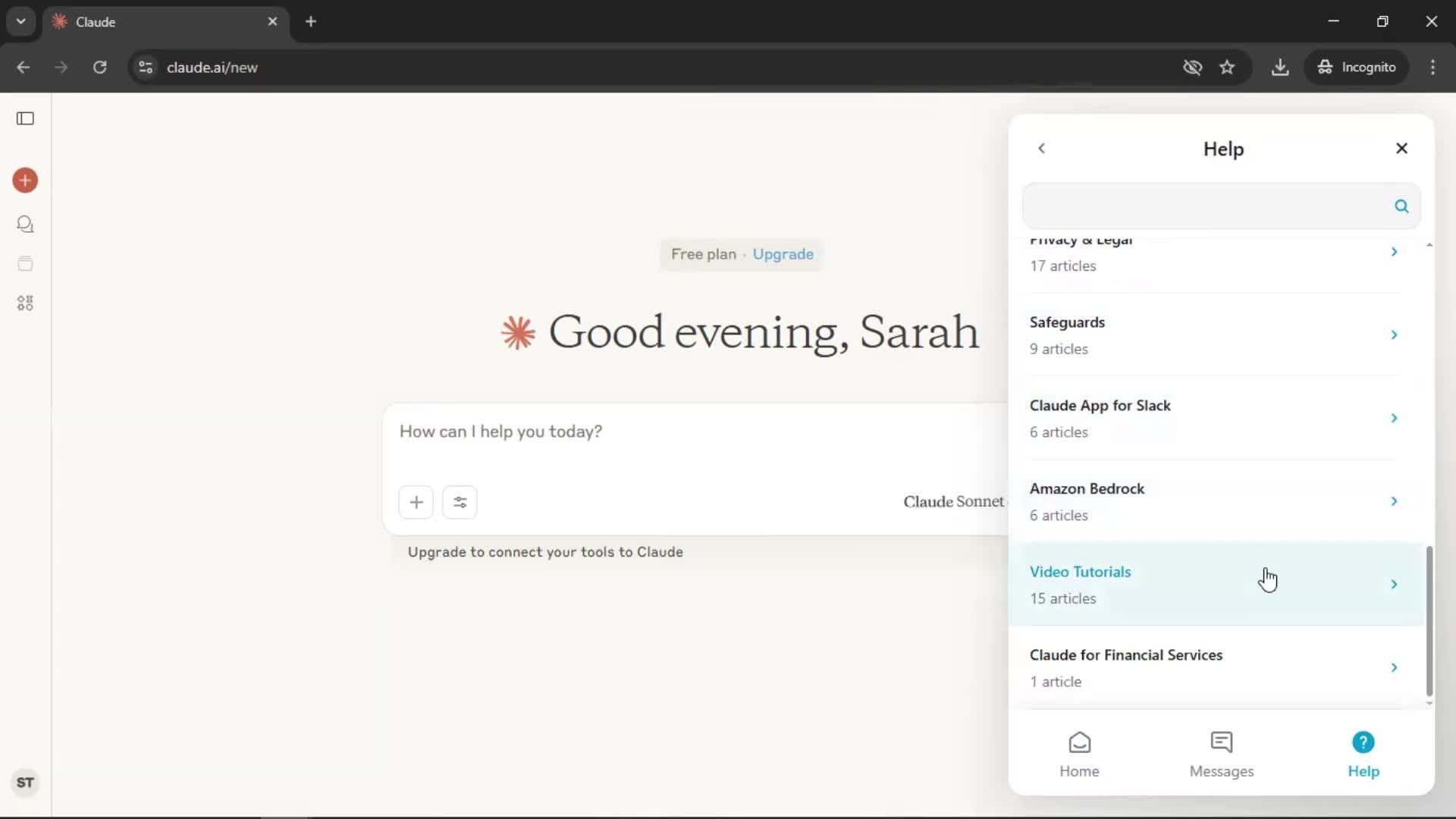Open the tab search dropdown arrow
This screenshot has width=1456, height=819.
coord(21,21)
